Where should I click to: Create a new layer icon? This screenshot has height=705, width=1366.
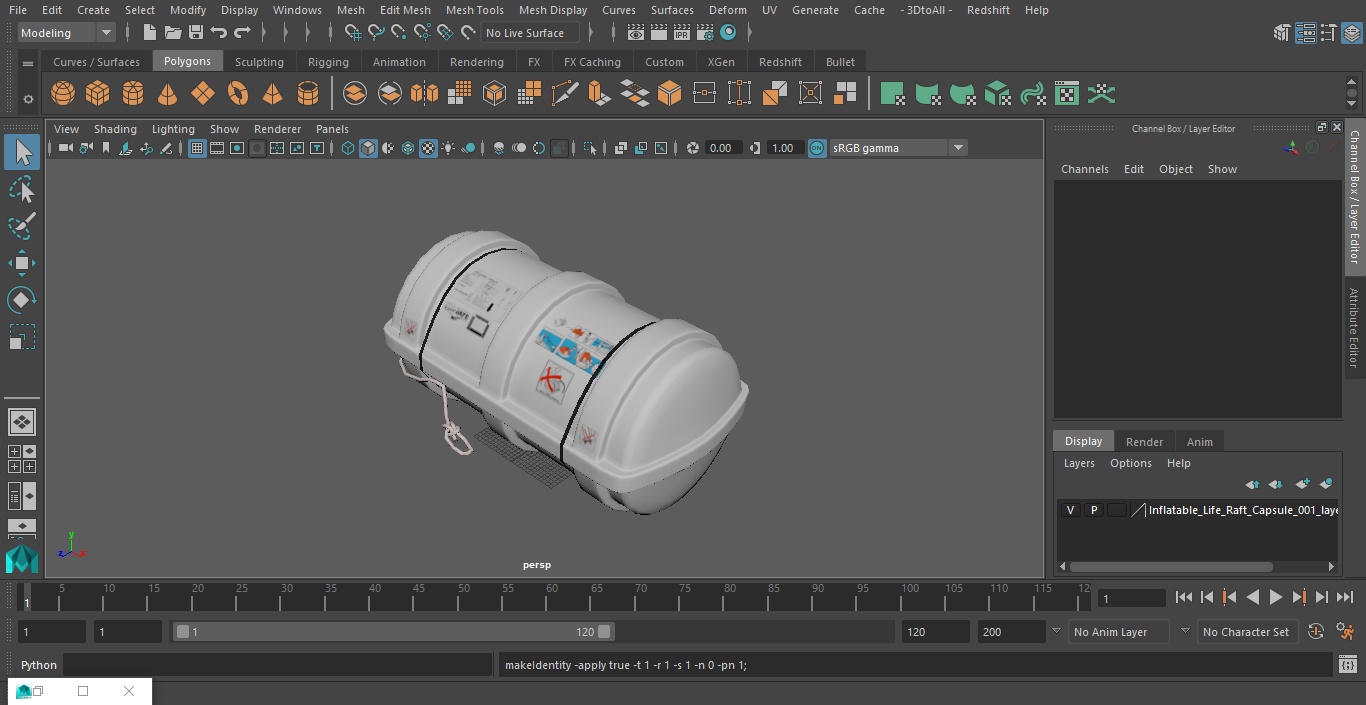(x=1302, y=484)
